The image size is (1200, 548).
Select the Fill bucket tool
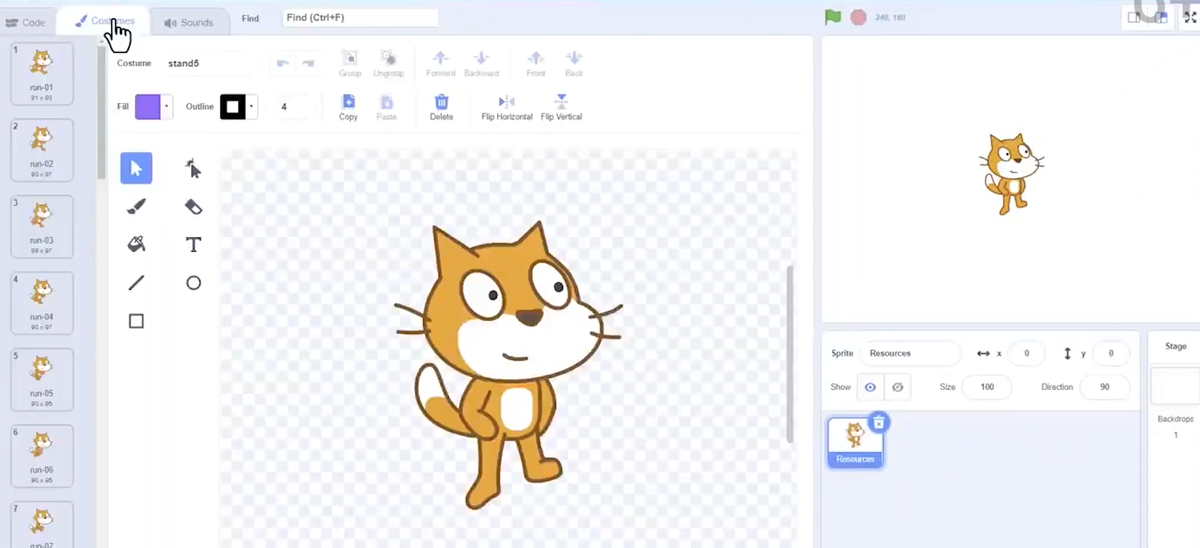pos(136,244)
